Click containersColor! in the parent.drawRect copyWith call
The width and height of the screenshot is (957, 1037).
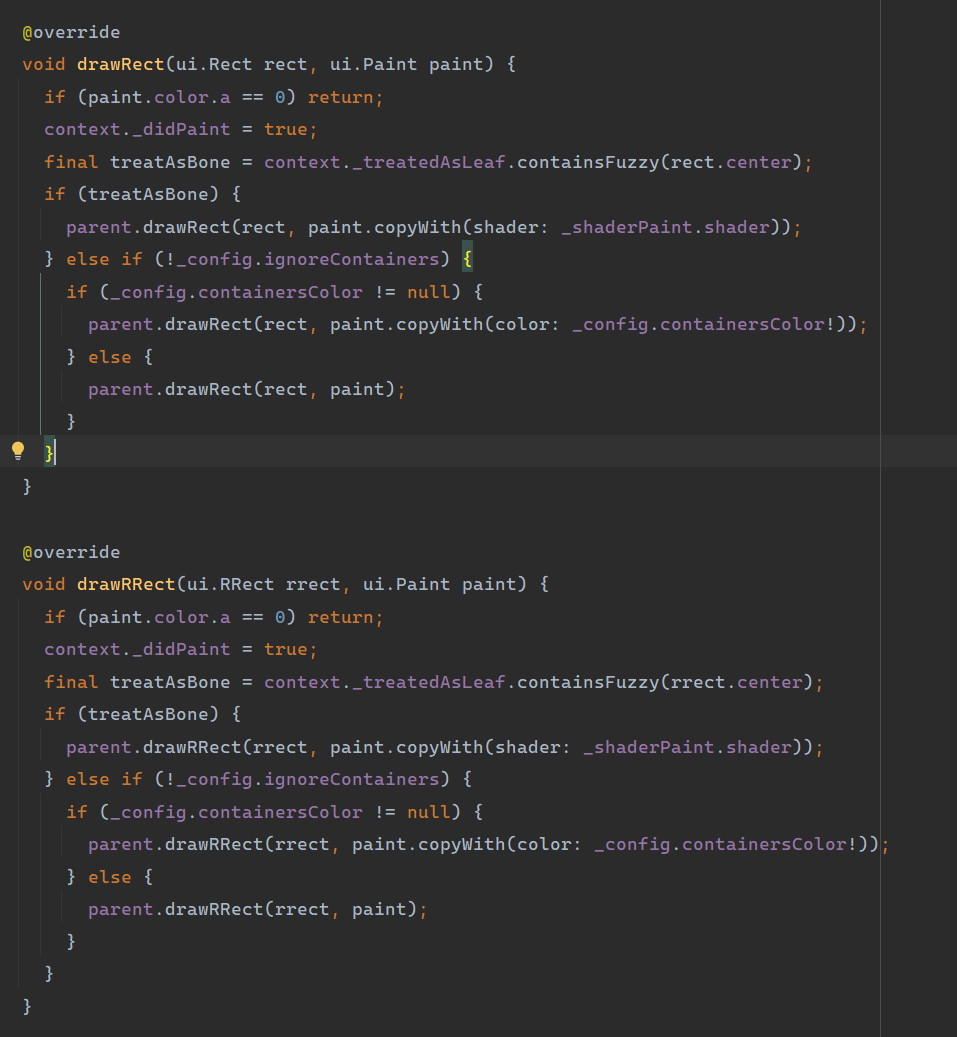tap(748, 324)
